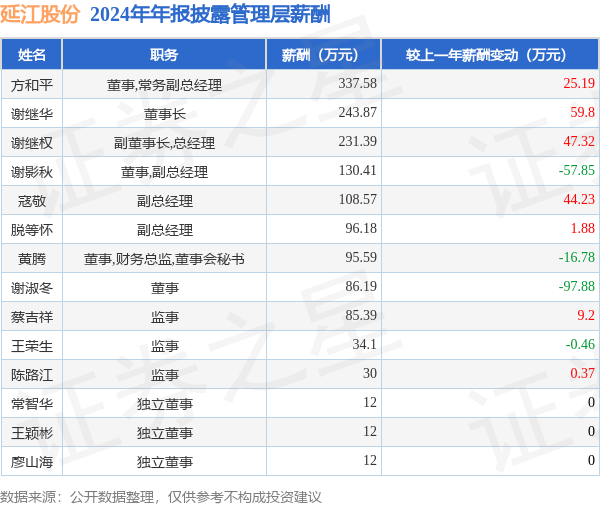The width and height of the screenshot is (600, 506).
Task: Click the name 谢淑冬
Action: (31, 288)
